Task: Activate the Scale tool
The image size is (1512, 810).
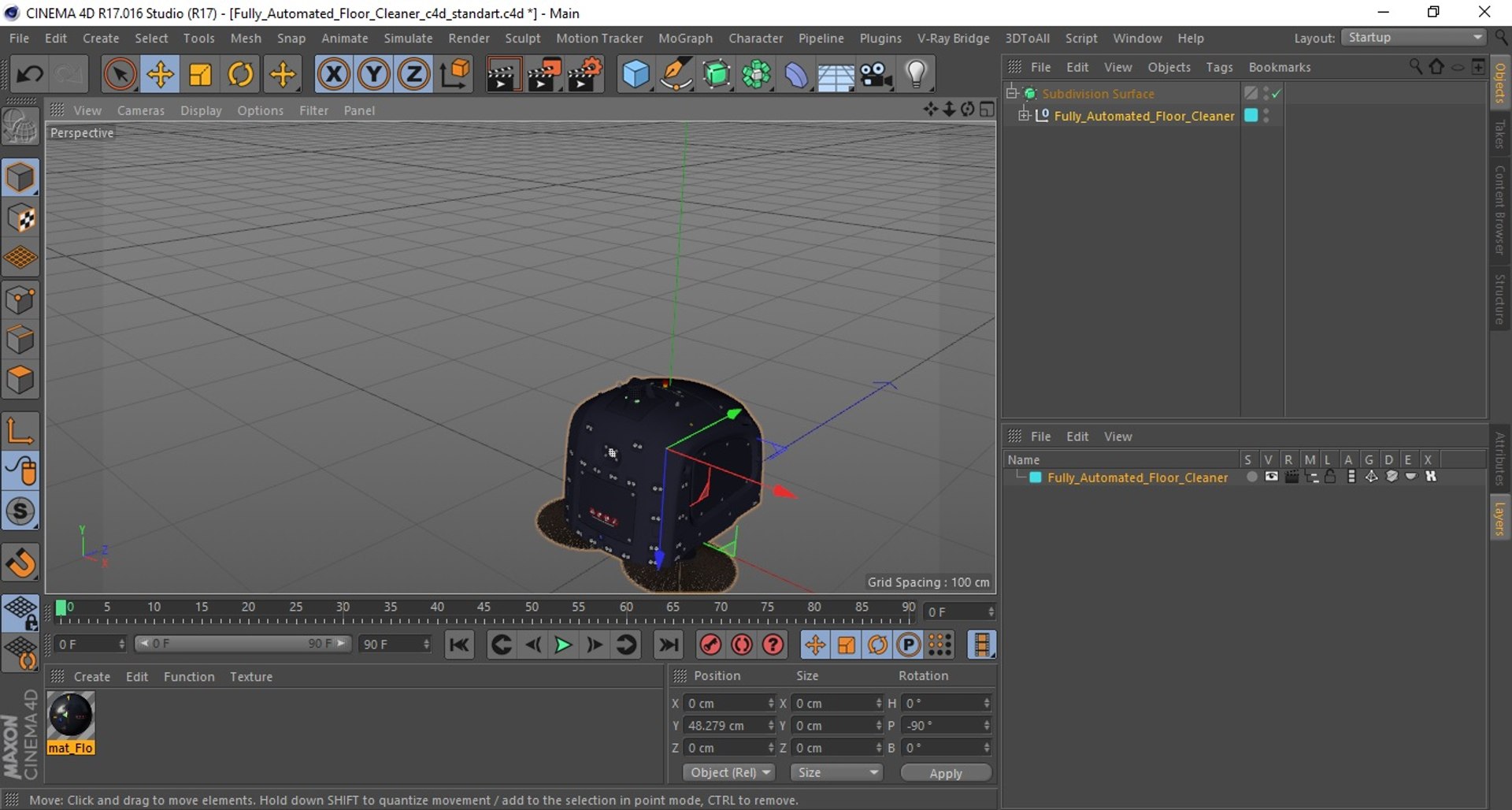Action: point(200,74)
